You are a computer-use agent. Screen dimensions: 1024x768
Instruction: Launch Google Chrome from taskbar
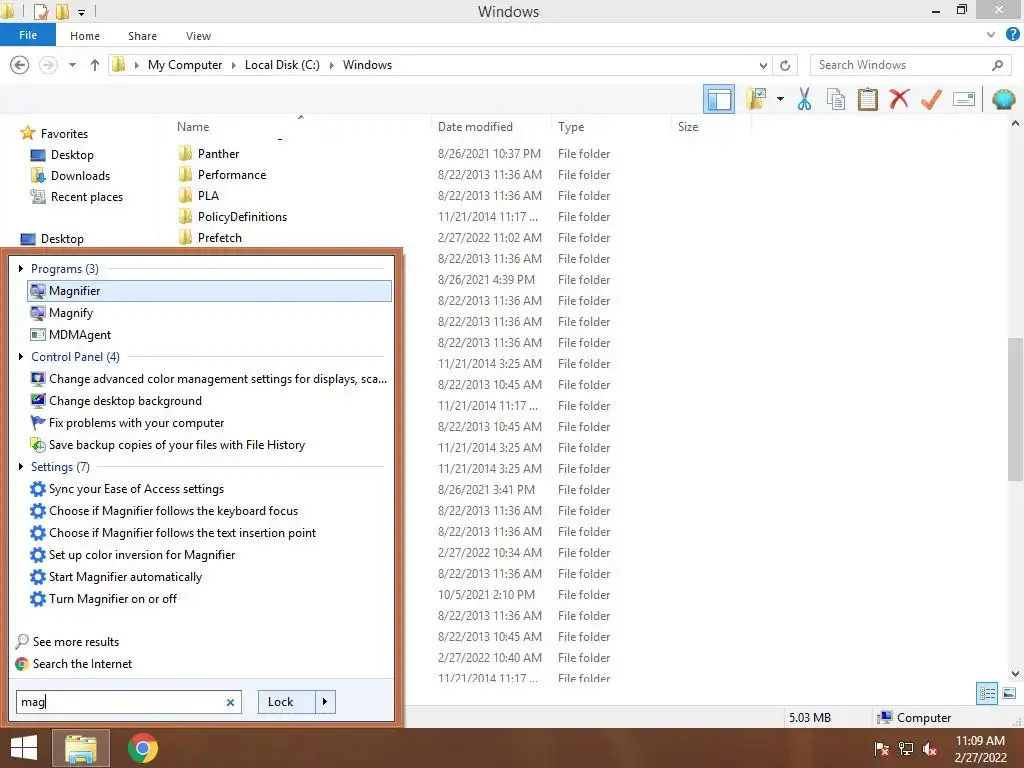[x=142, y=748]
